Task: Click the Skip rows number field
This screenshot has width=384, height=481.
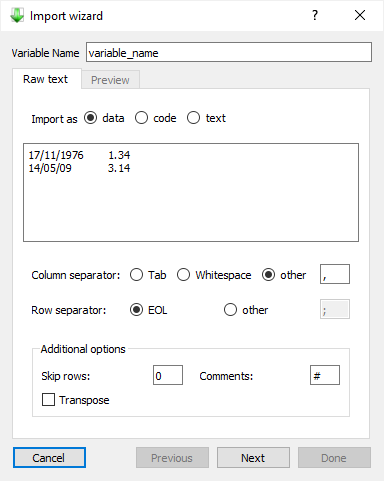Action: [168, 375]
